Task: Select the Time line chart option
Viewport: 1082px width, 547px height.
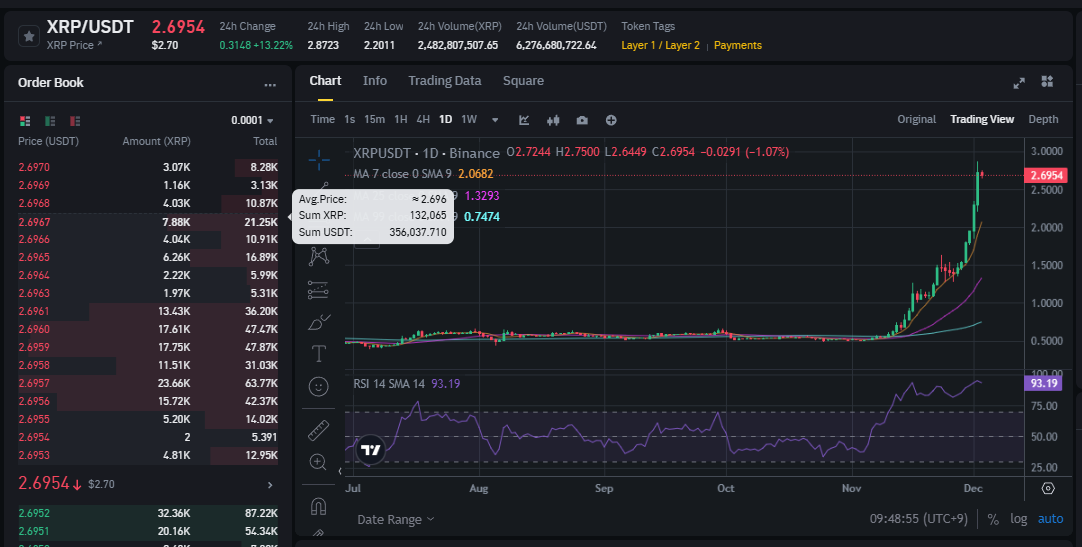Action: [322, 119]
